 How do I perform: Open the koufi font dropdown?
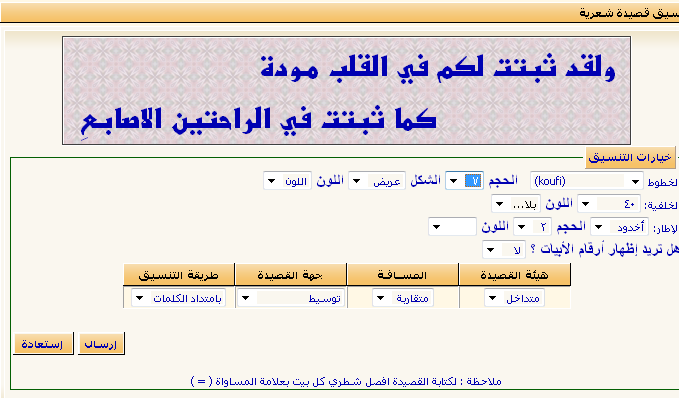point(587,181)
